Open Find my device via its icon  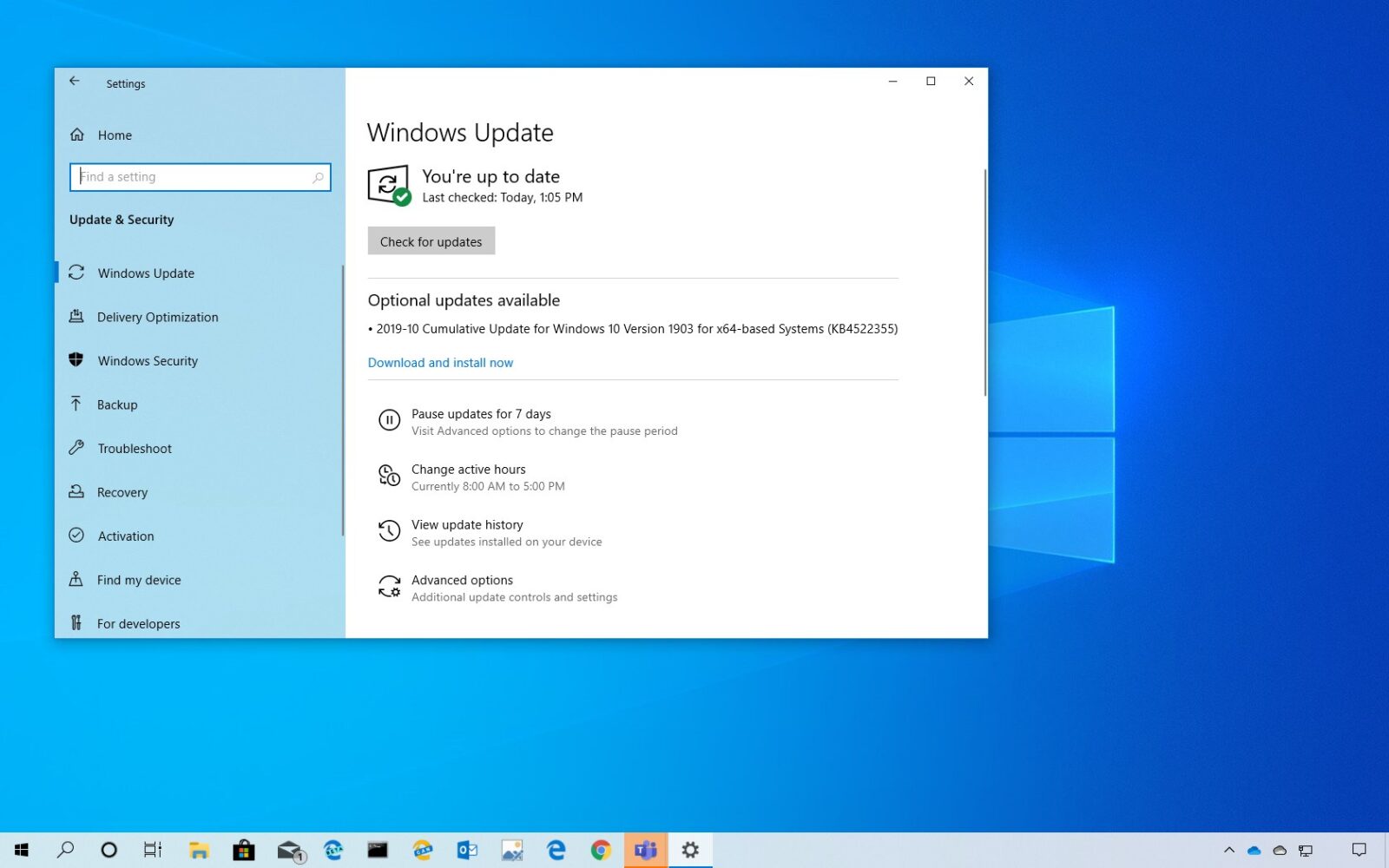77,580
